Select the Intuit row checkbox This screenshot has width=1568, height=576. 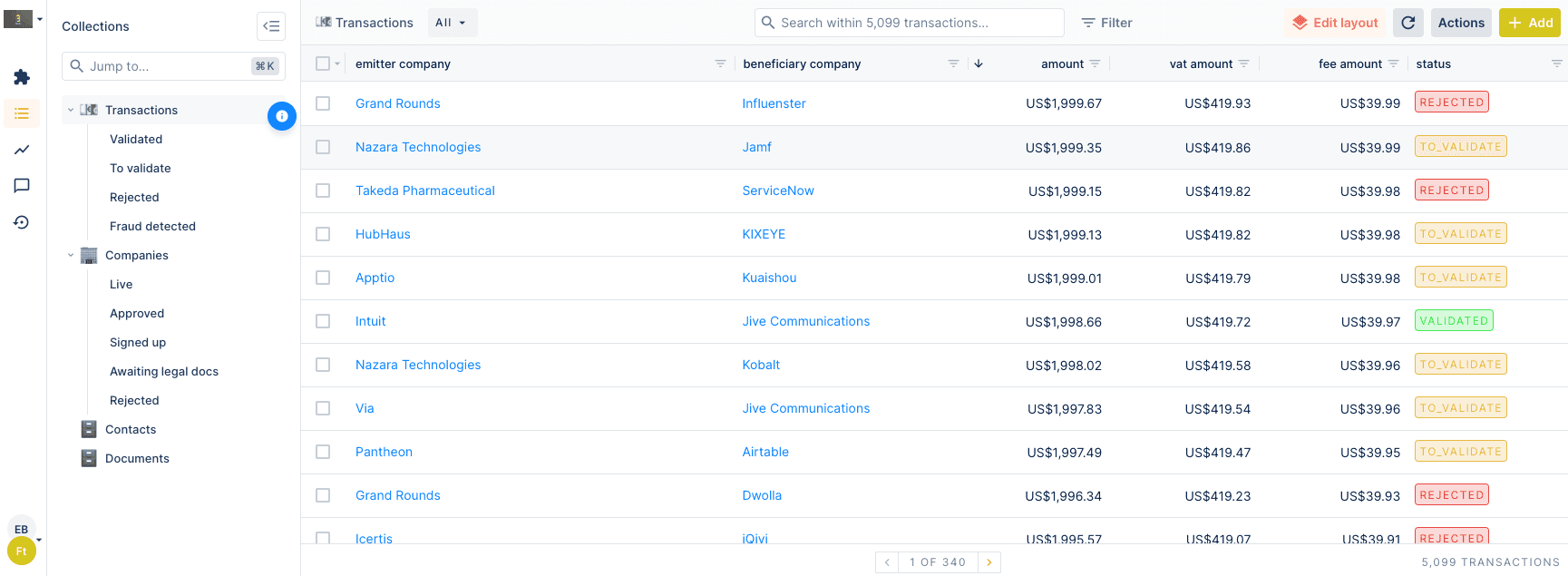(323, 321)
